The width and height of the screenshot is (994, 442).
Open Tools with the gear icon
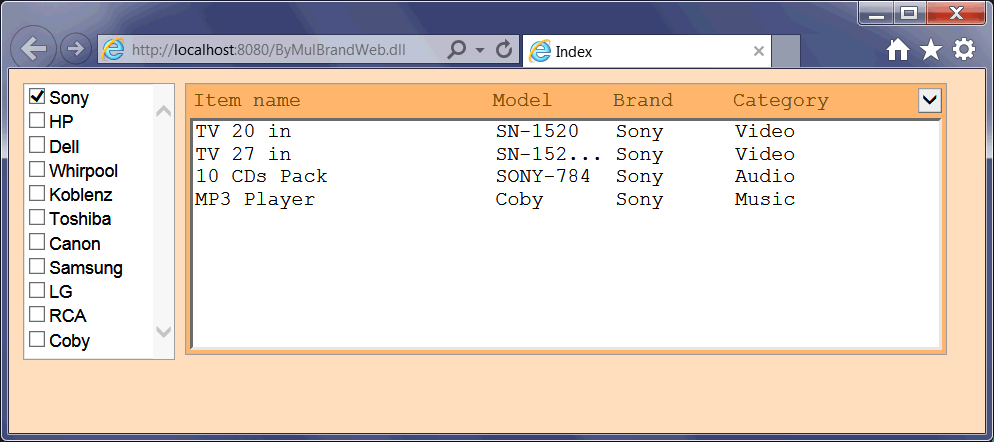[x=964, y=49]
